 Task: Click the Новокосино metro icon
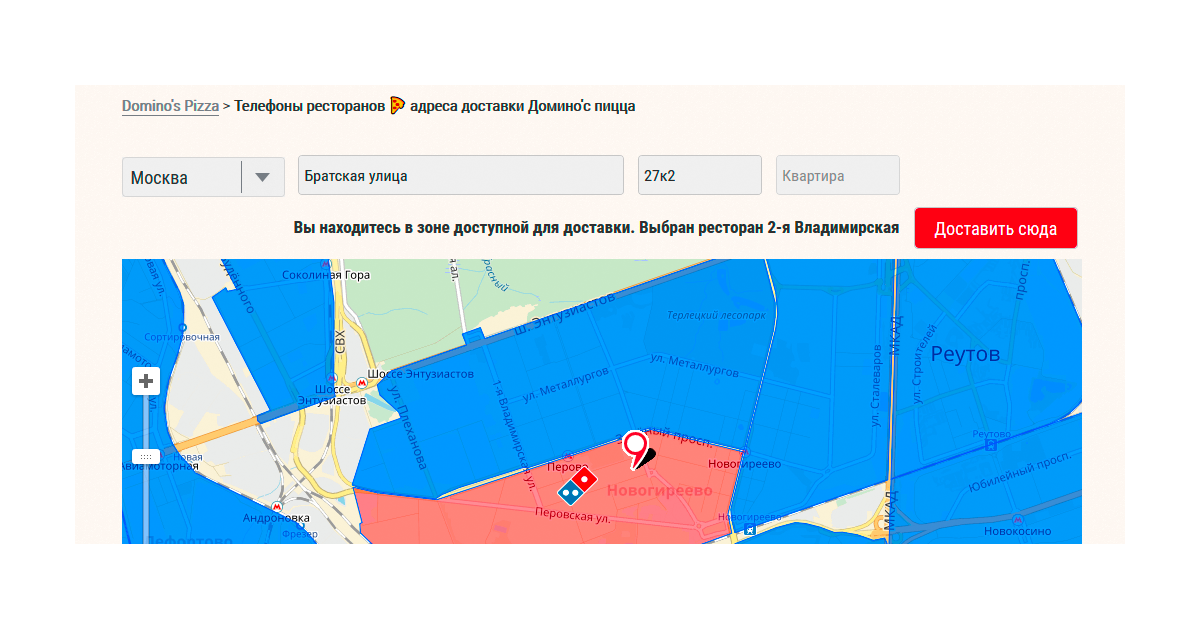point(1017,519)
